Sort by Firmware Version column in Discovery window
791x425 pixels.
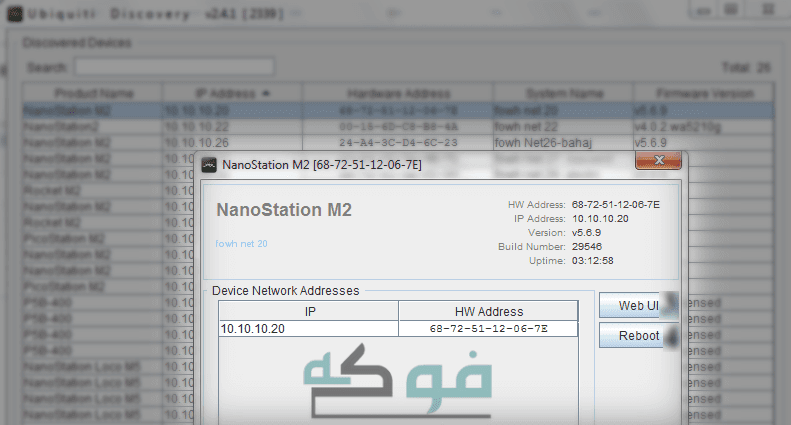pos(704,93)
